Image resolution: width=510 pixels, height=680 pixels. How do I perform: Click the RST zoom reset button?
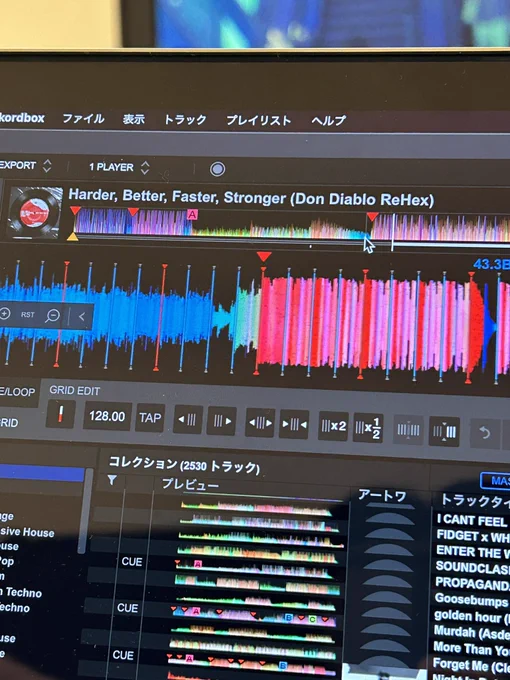28,315
